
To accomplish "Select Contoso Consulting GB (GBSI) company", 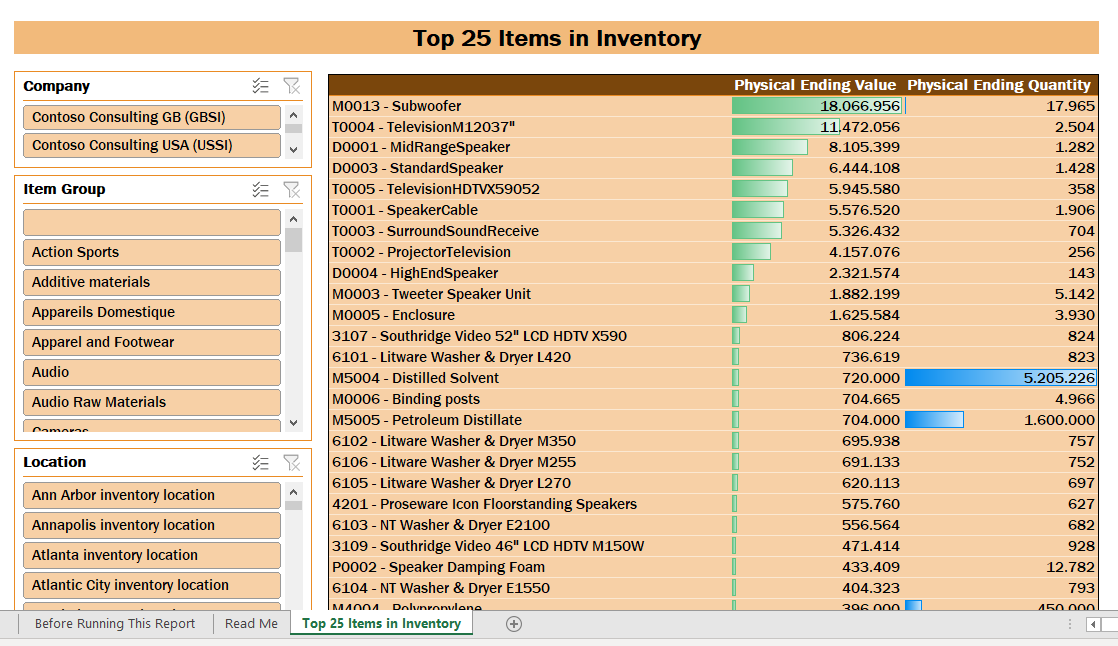I will (152, 117).
